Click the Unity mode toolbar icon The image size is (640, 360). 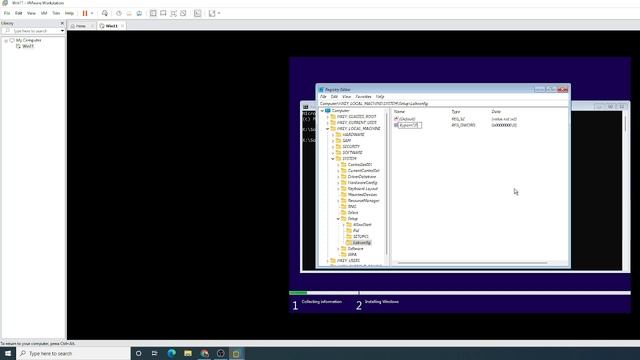[183, 13]
